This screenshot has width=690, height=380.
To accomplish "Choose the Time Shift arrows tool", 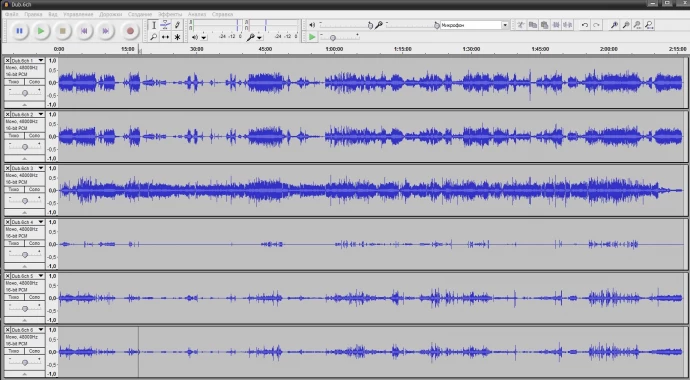I will click(165, 37).
